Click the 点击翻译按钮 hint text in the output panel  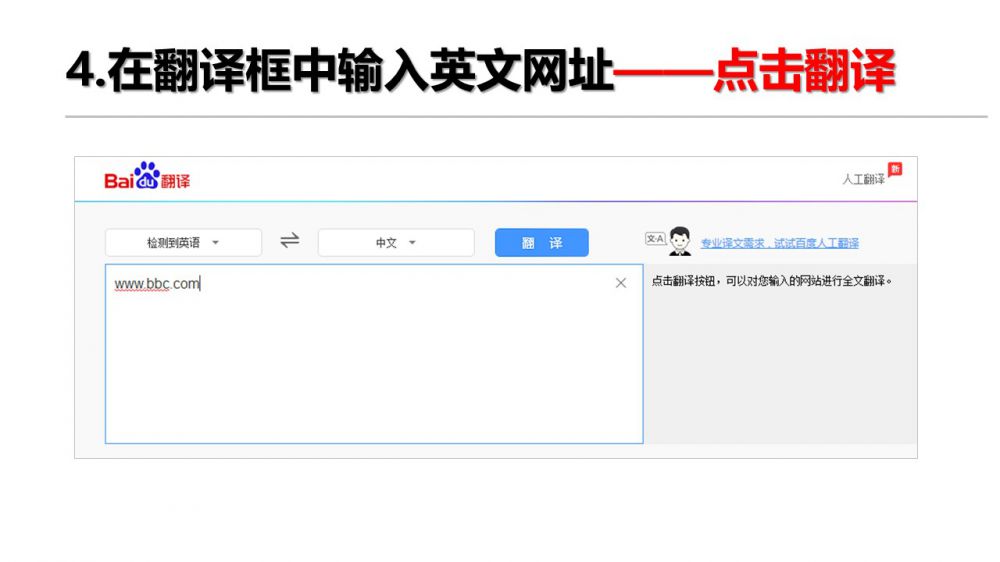click(x=770, y=281)
